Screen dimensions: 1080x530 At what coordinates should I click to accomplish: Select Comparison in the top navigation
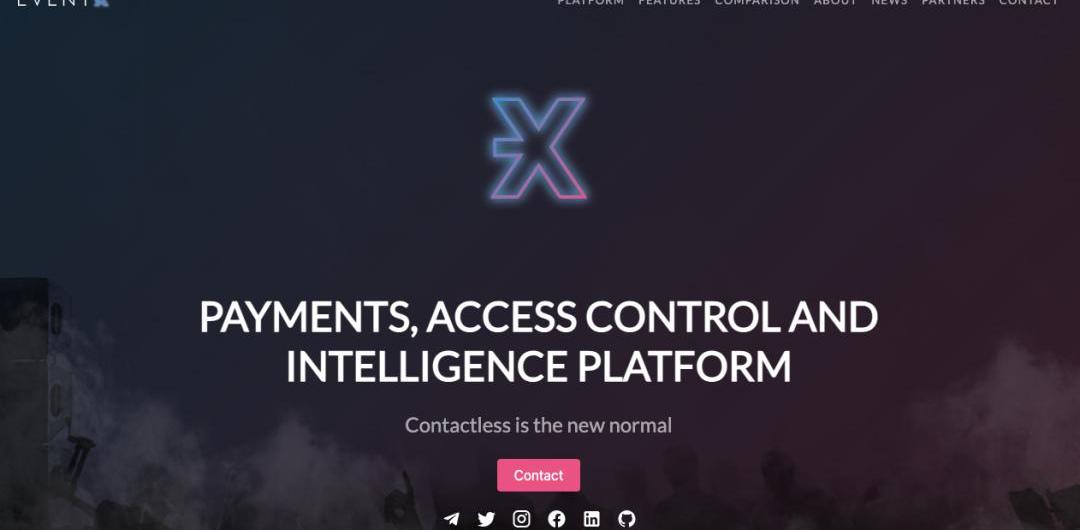coord(757,2)
